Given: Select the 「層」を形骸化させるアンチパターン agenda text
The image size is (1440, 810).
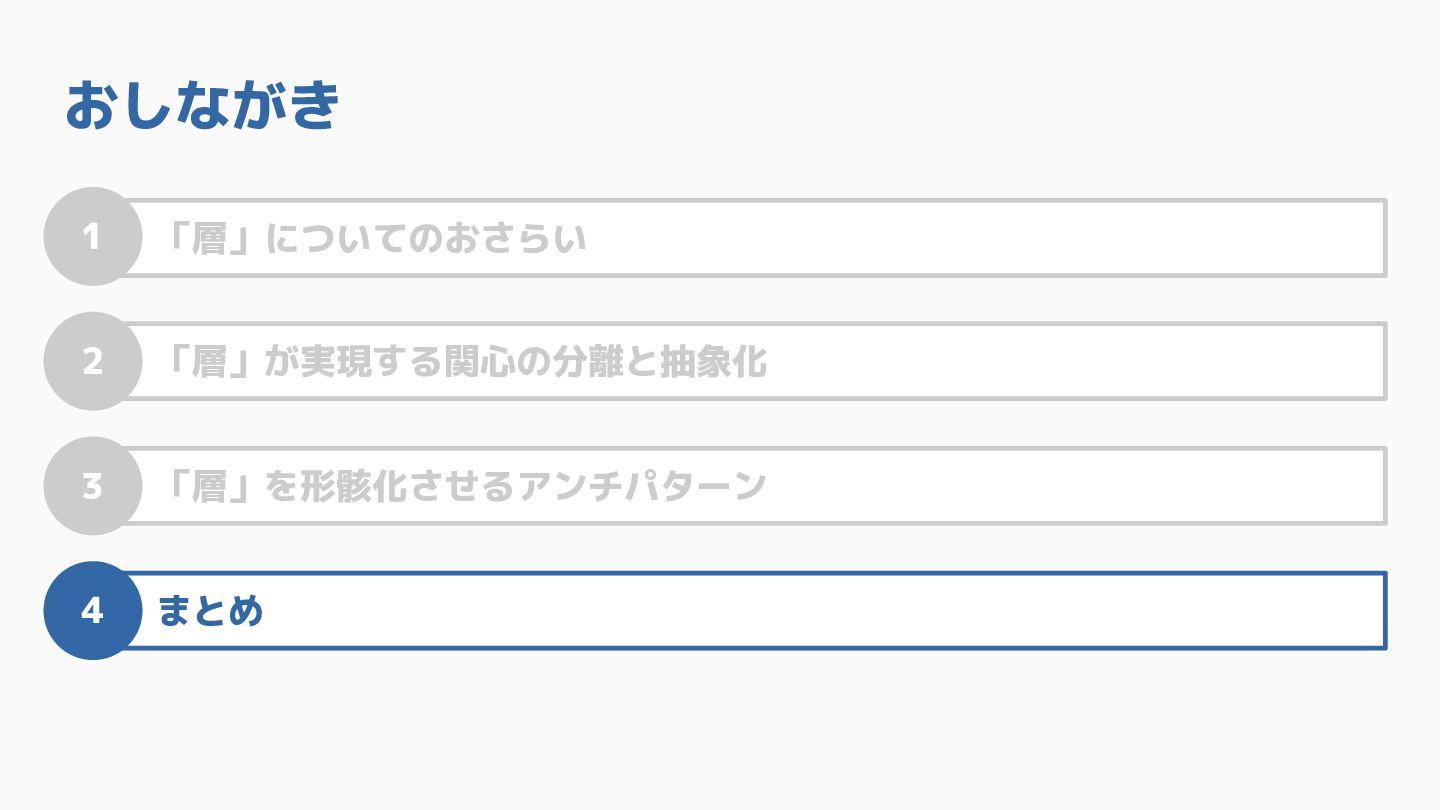Looking at the screenshot, I should (464, 487).
